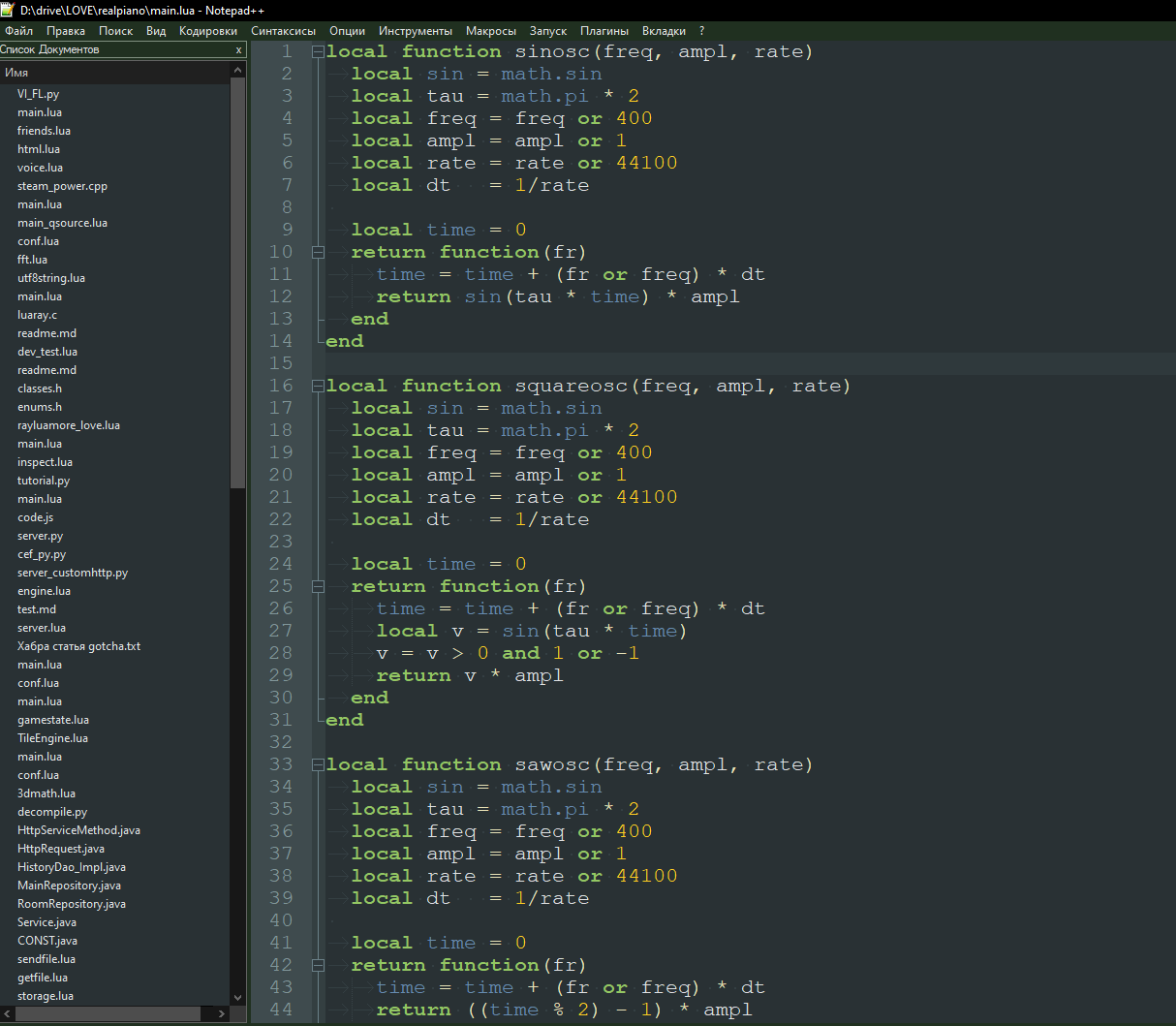Click the document list horizontal scrollbar thumb
Image resolution: width=1176 pixels, height=1026 pixels.
coord(108,1013)
